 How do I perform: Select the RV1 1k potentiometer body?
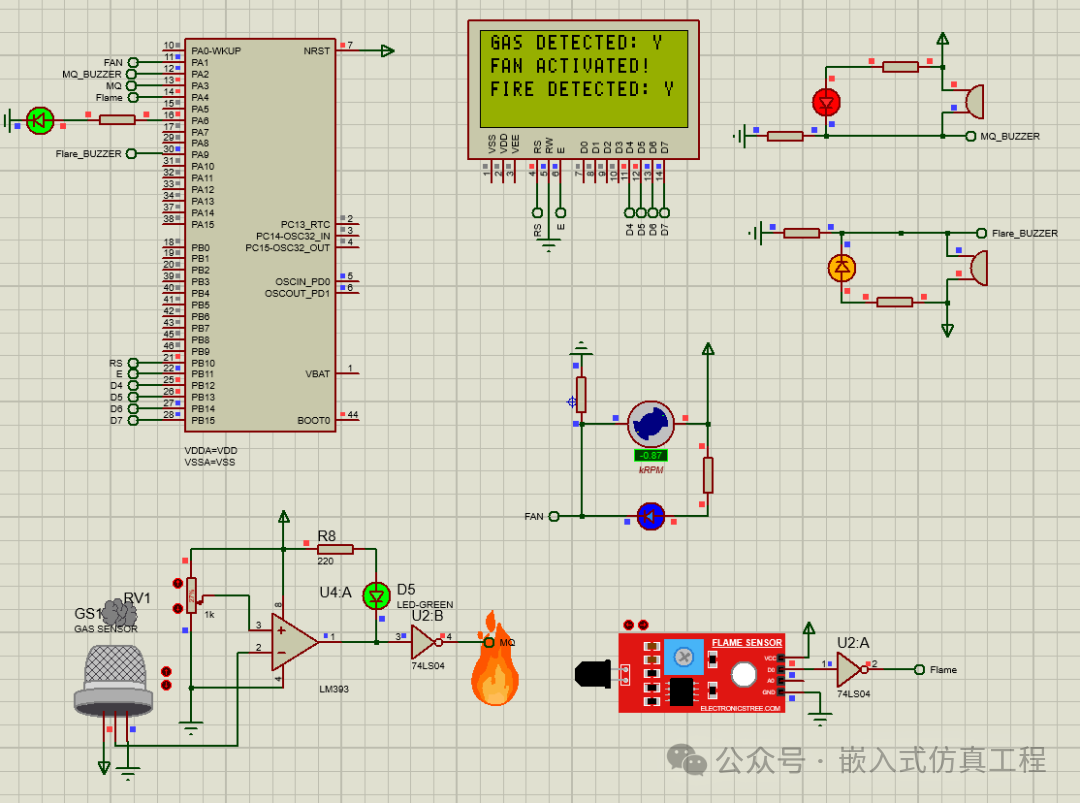191,596
